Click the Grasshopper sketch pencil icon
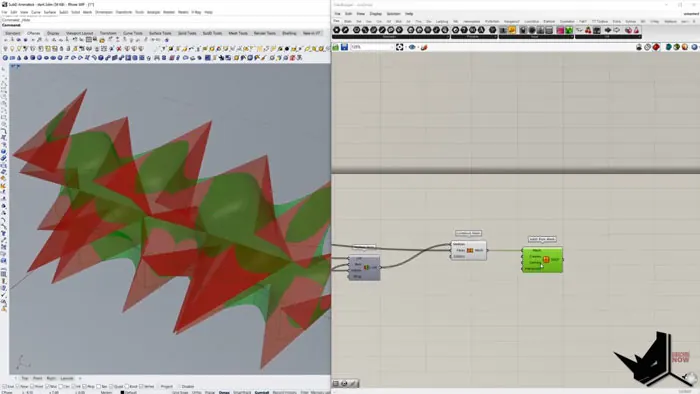Image resolution: width=700 pixels, height=394 pixels. [424, 47]
